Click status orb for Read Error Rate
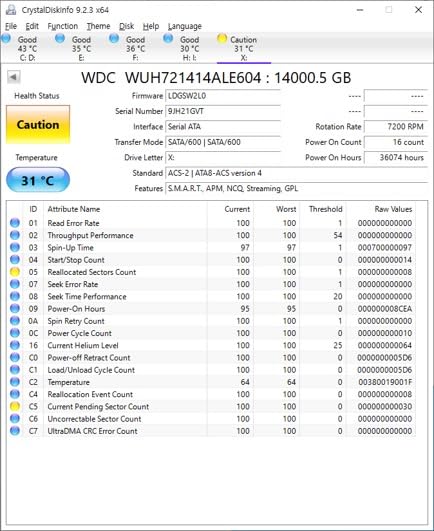This screenshot has height=531, width=434. click(15, 223)
